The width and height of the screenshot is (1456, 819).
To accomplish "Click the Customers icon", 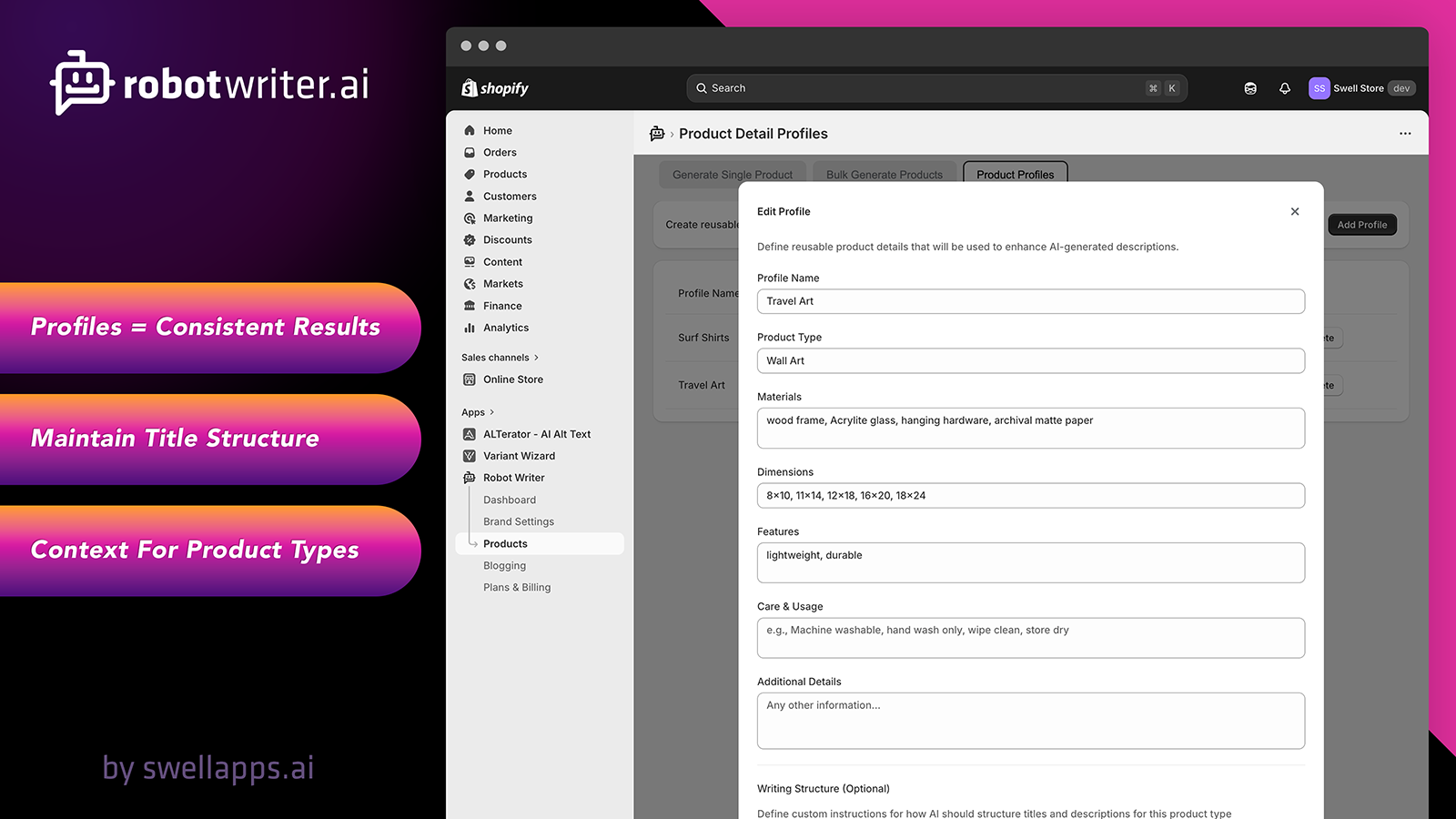I will [x=470, y=196].
